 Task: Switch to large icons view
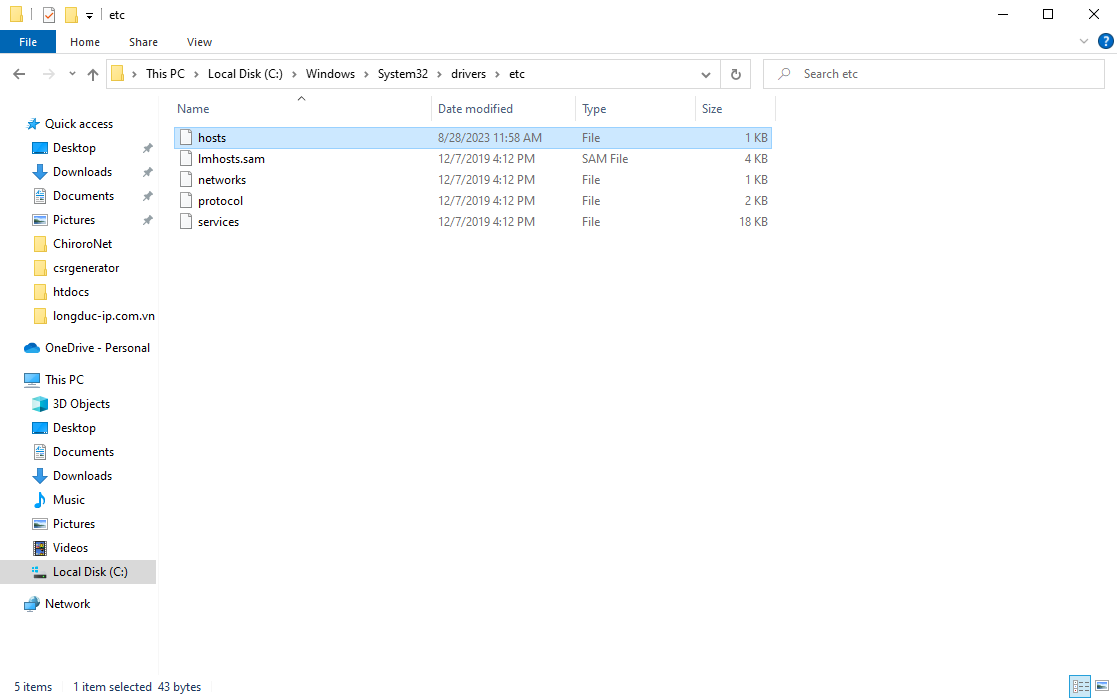tap(1103, 687)
